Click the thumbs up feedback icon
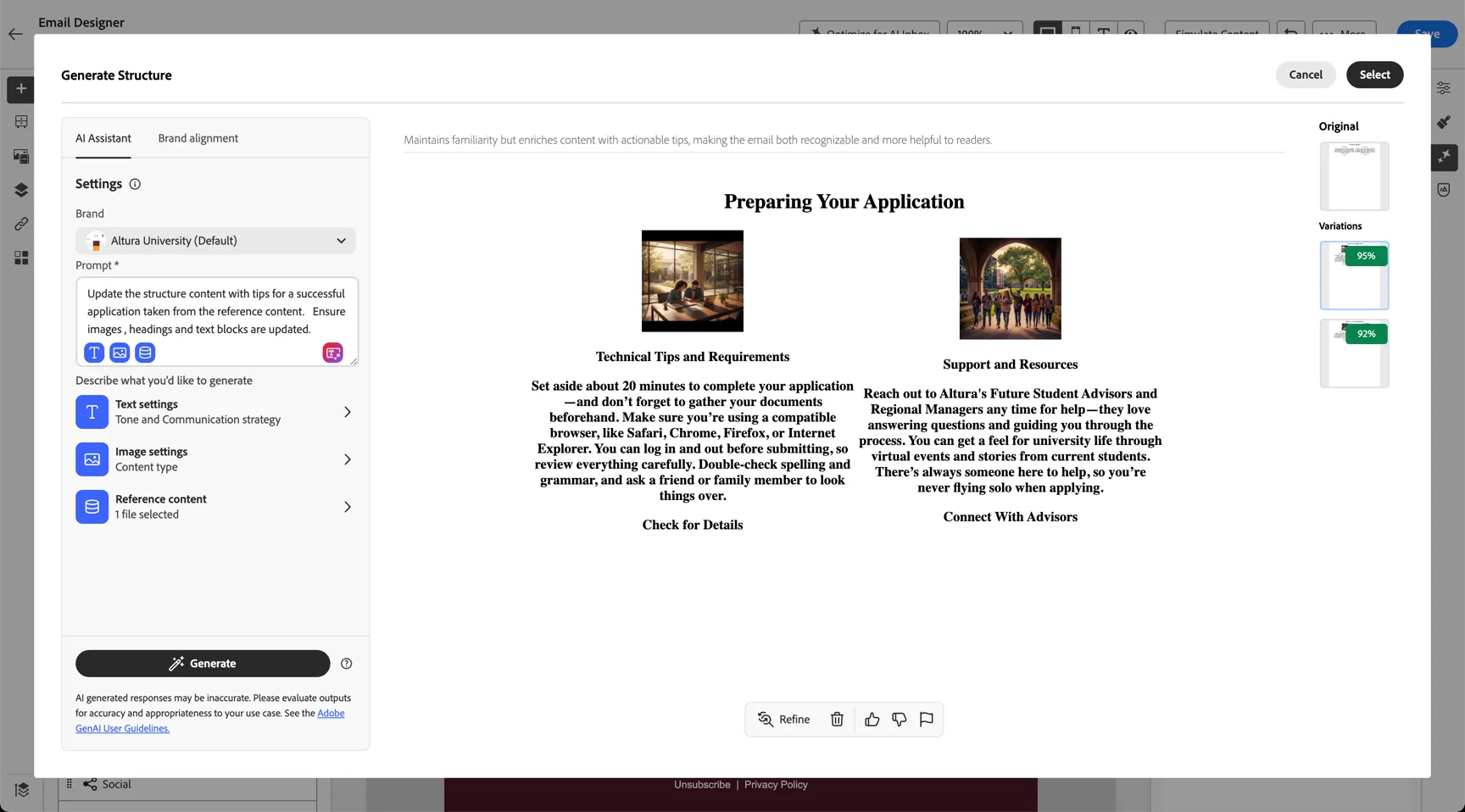Viewport: 1465px width, 812px height. (x=872, y=720)
